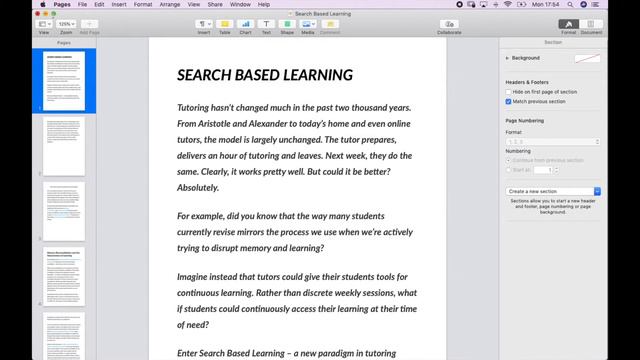Click the paragraph starting Imagine instead
Viewport: 640px width, 360px height.
(297, 301)
